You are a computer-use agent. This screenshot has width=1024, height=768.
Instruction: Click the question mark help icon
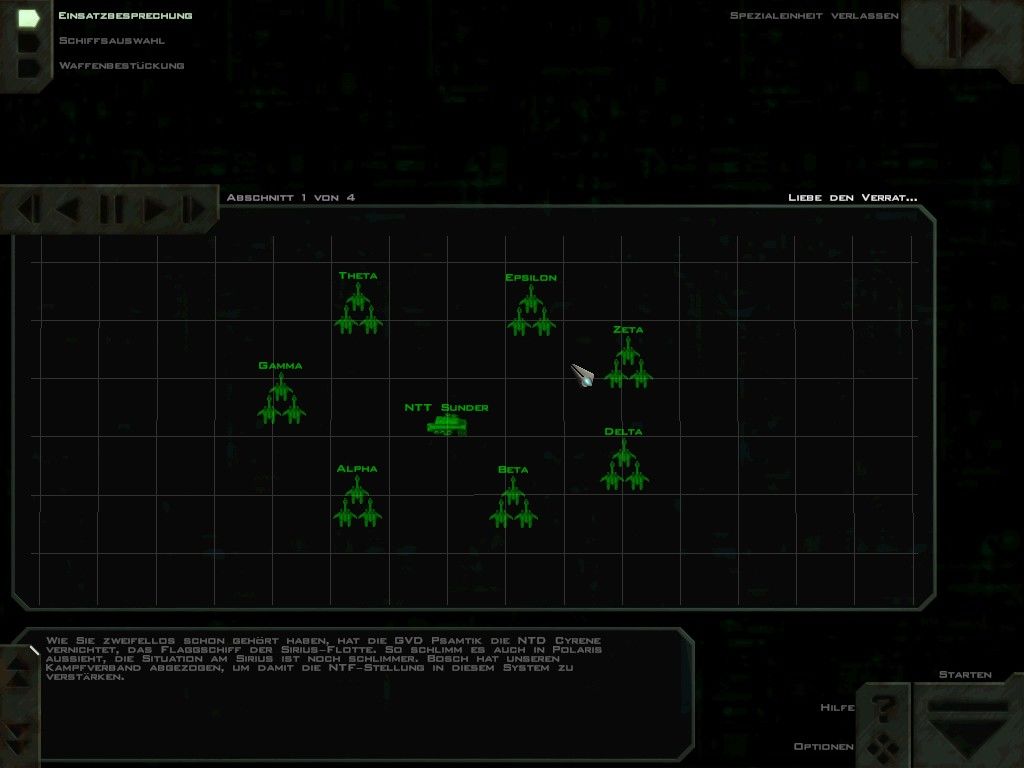(883, 708)
